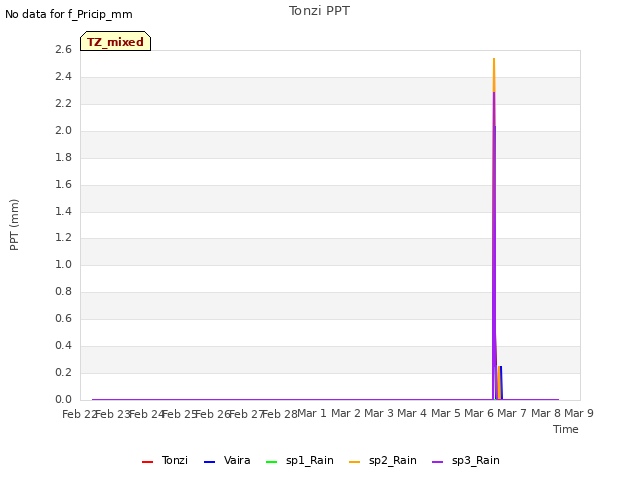Click the Tonzi PPT chart title

[319, 11]
